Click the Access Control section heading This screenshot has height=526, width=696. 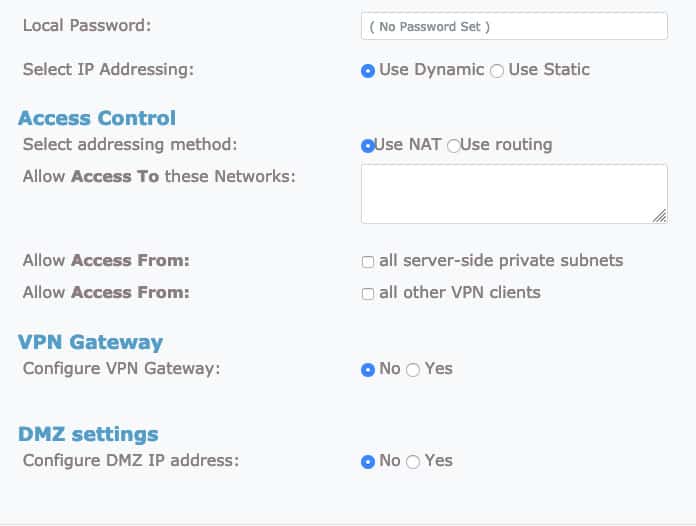97,118
